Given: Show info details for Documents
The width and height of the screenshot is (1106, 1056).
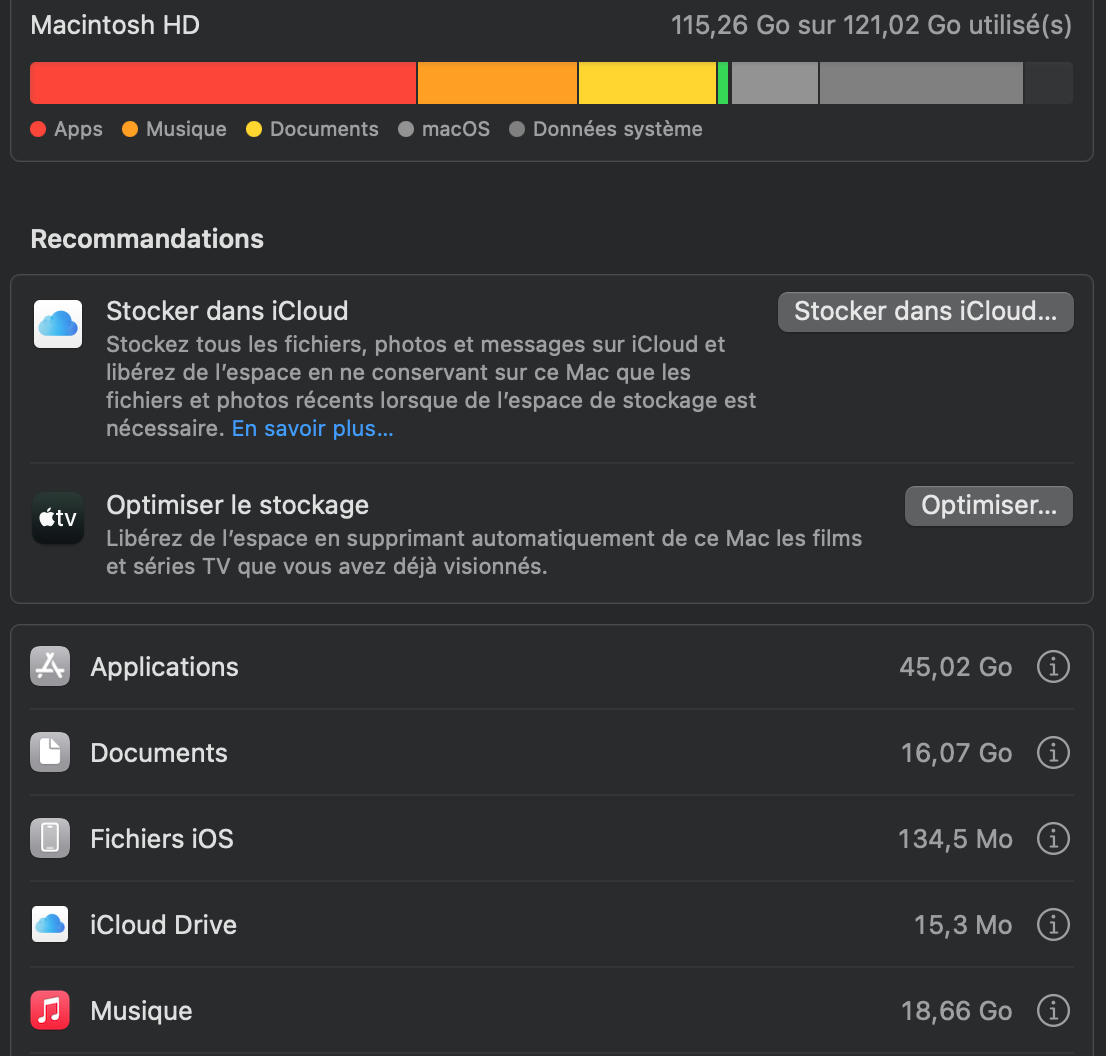Looking at the screenshot, I should [x=1052, y=753].
